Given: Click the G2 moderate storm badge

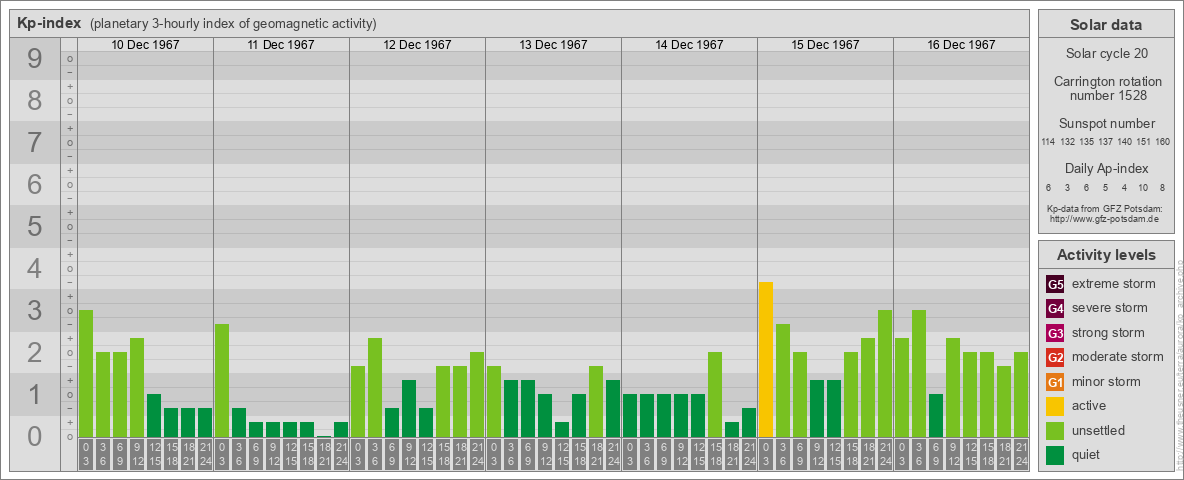Looking at the screenshot, I should (x=1055, y=358).
